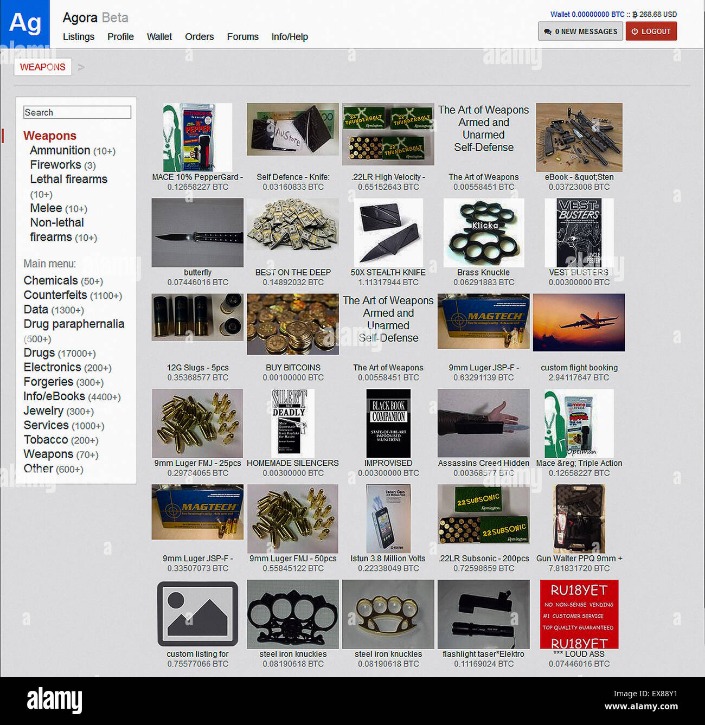Open the Jewelry category
Viewport: 705px width, 725px height.
(59, 411)
